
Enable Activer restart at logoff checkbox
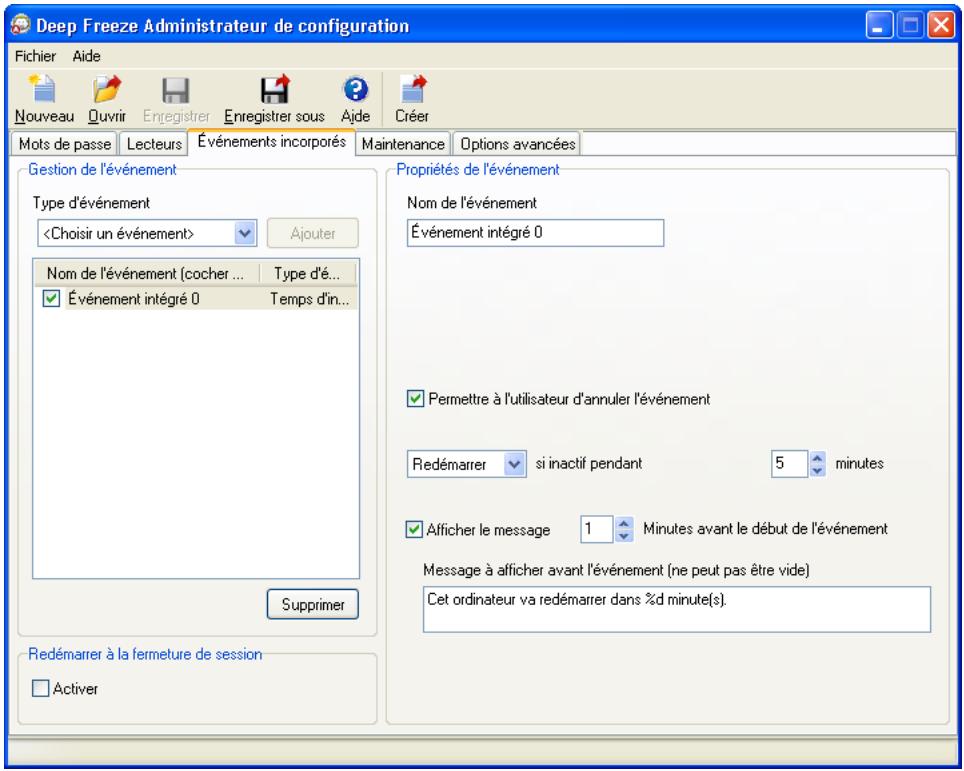(x=40, y=688)
